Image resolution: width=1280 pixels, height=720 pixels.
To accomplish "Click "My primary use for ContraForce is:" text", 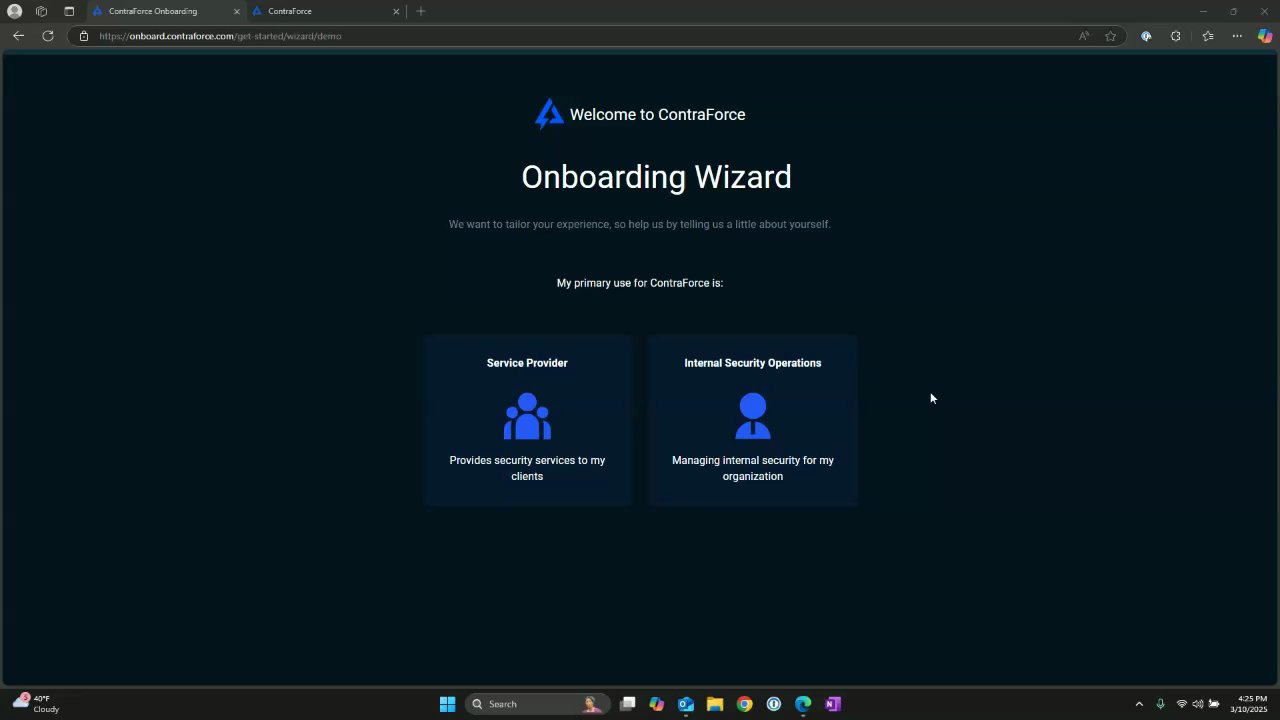I will tap(640, 283).
